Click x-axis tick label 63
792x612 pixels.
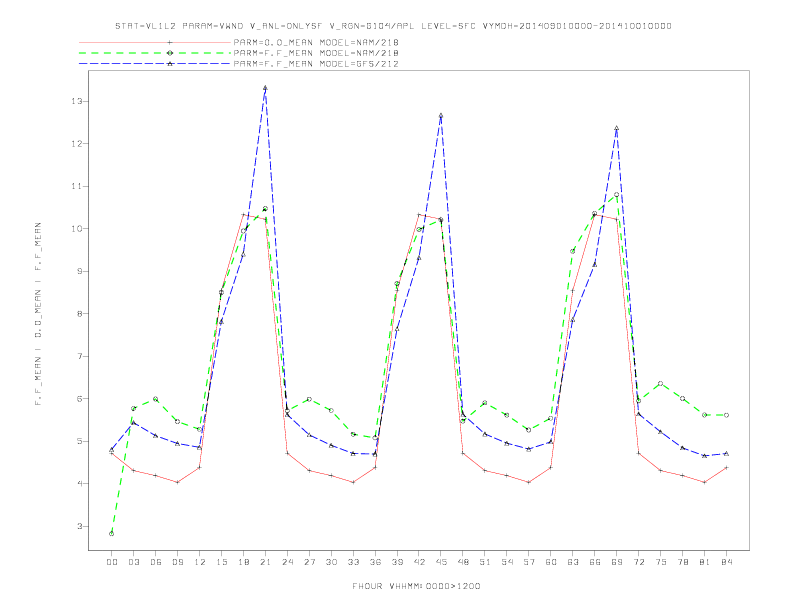[573, 562]
